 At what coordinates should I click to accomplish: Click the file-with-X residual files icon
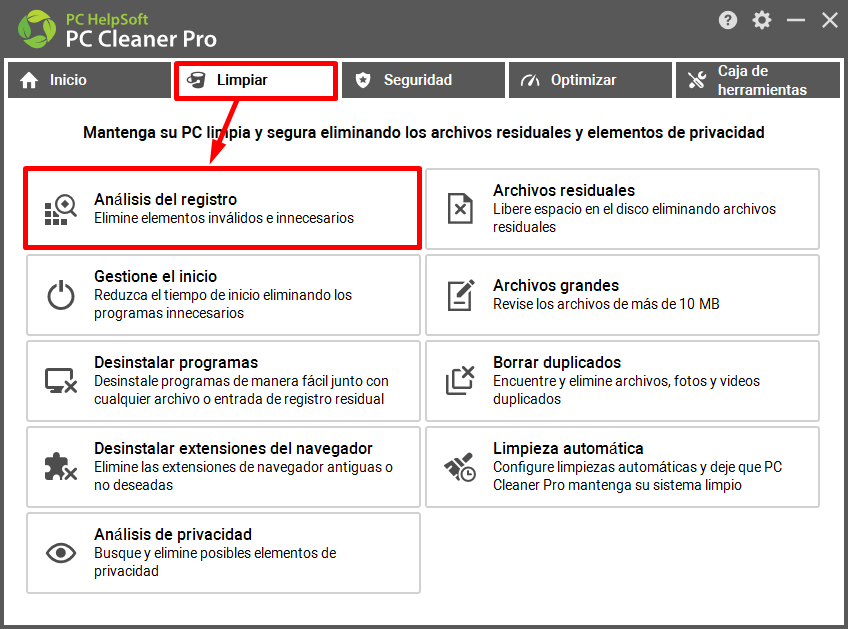click(460, 209)
